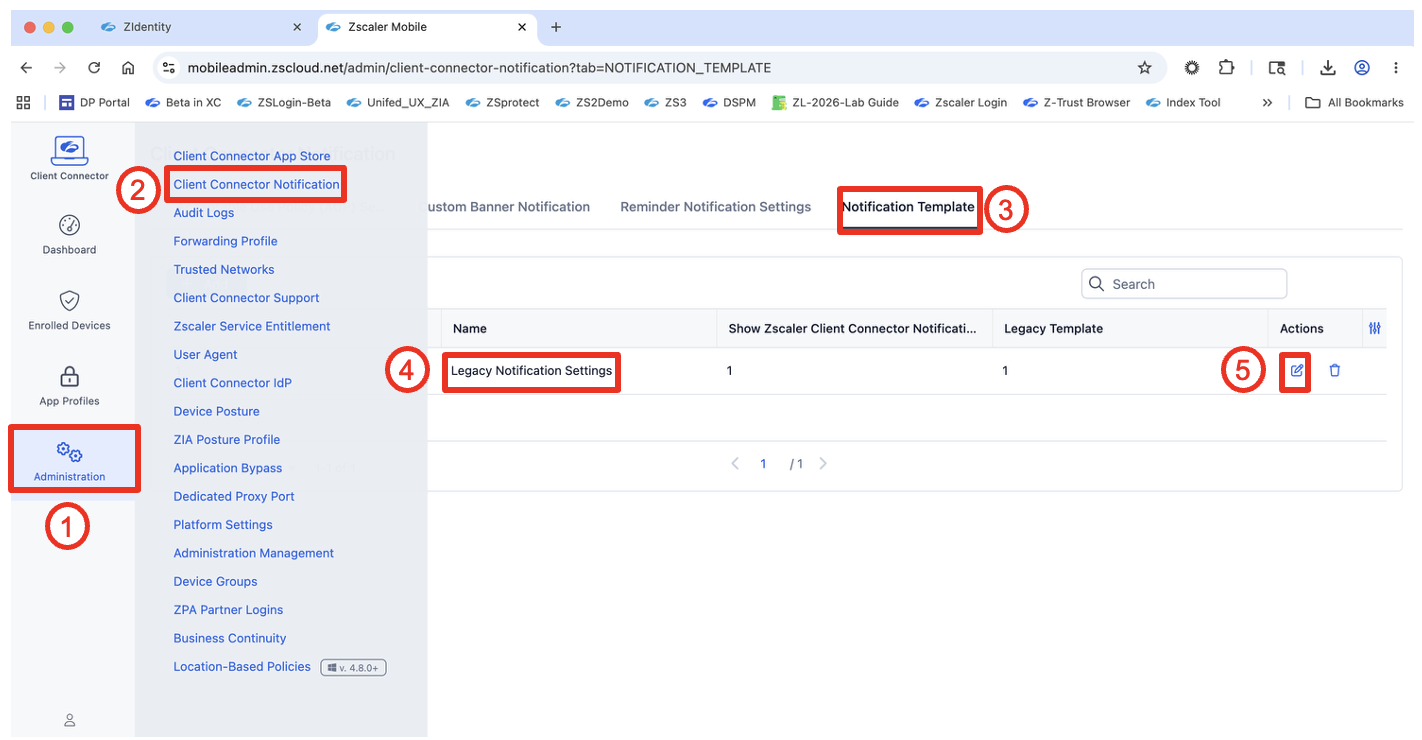Open the Dashboard sidebar section
Image resolution: width=1422 pixels, height=740 pixels.
coord(69,234)
